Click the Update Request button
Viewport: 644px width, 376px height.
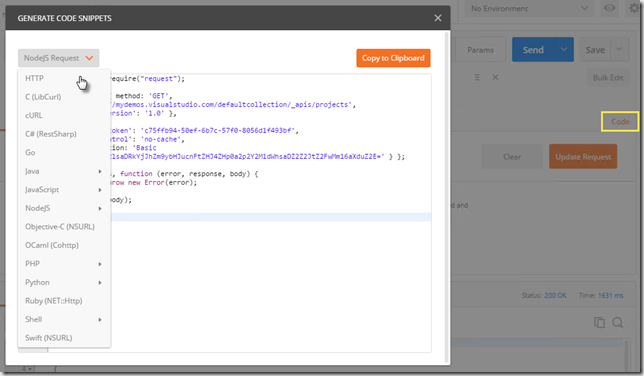pyautogui.click(x=583, y=157)
